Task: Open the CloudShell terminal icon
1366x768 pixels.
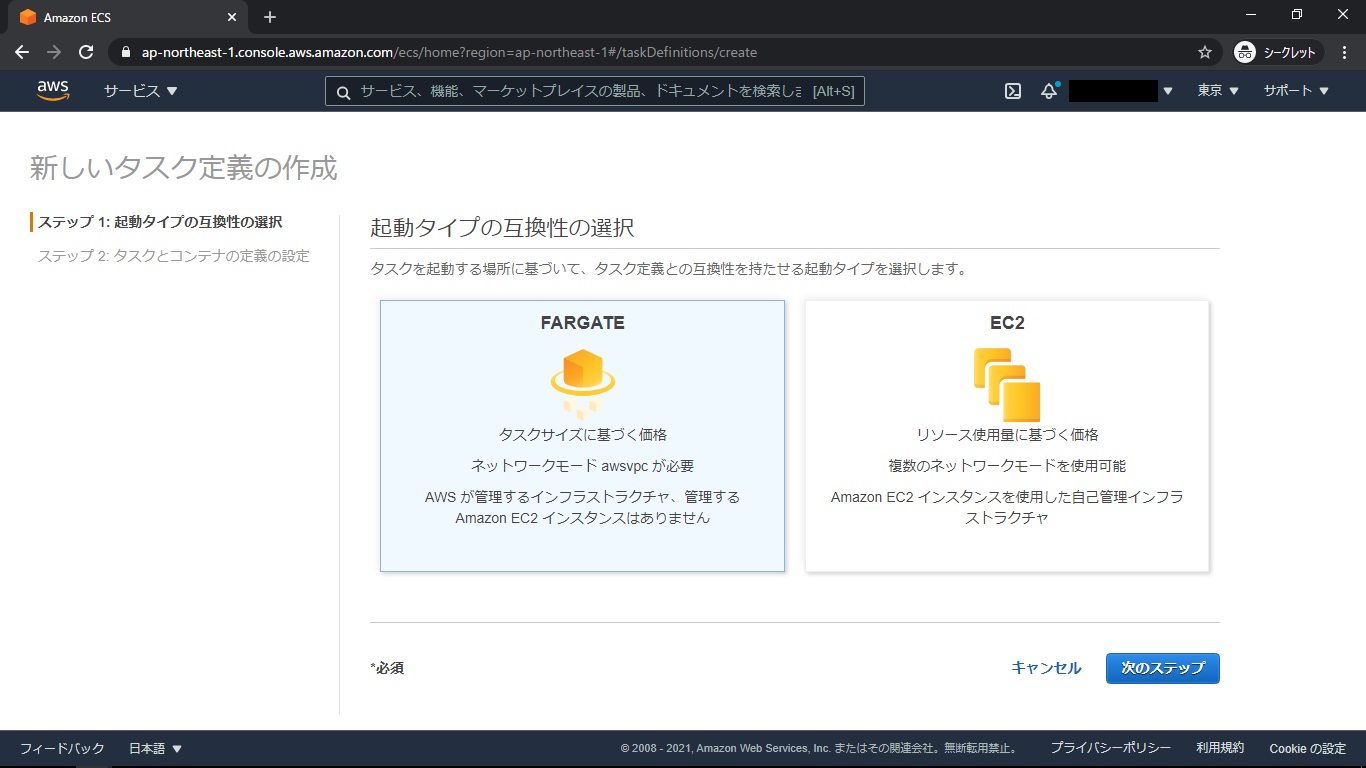Action: click(x=1013, y=91)
